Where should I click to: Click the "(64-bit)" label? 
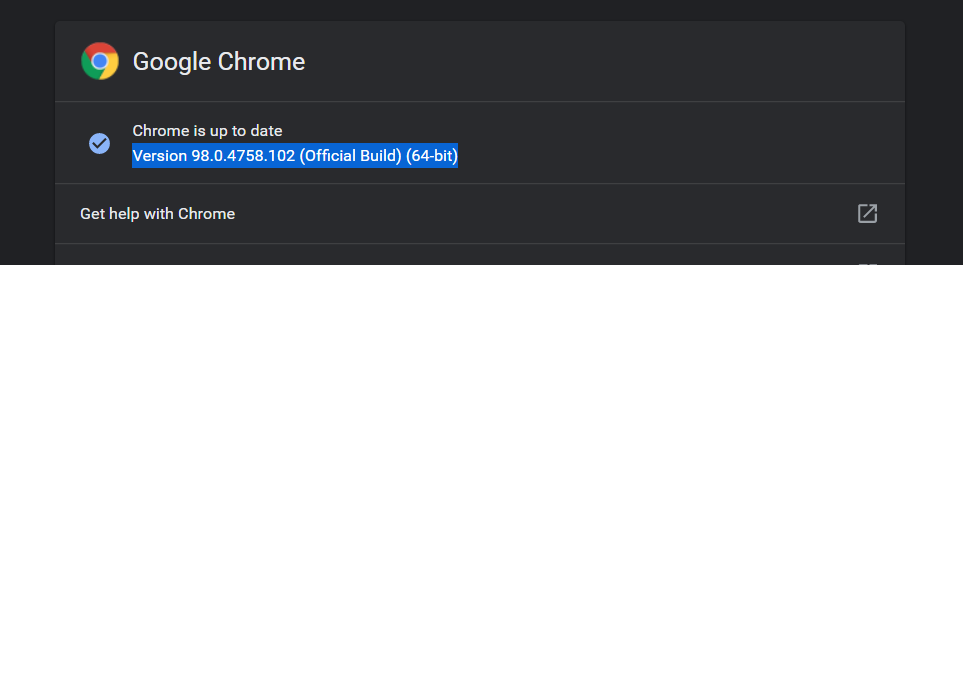point(432,156)
